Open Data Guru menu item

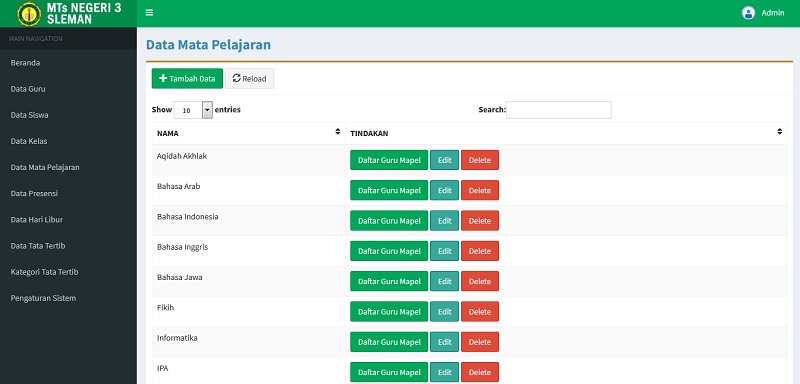28,89
